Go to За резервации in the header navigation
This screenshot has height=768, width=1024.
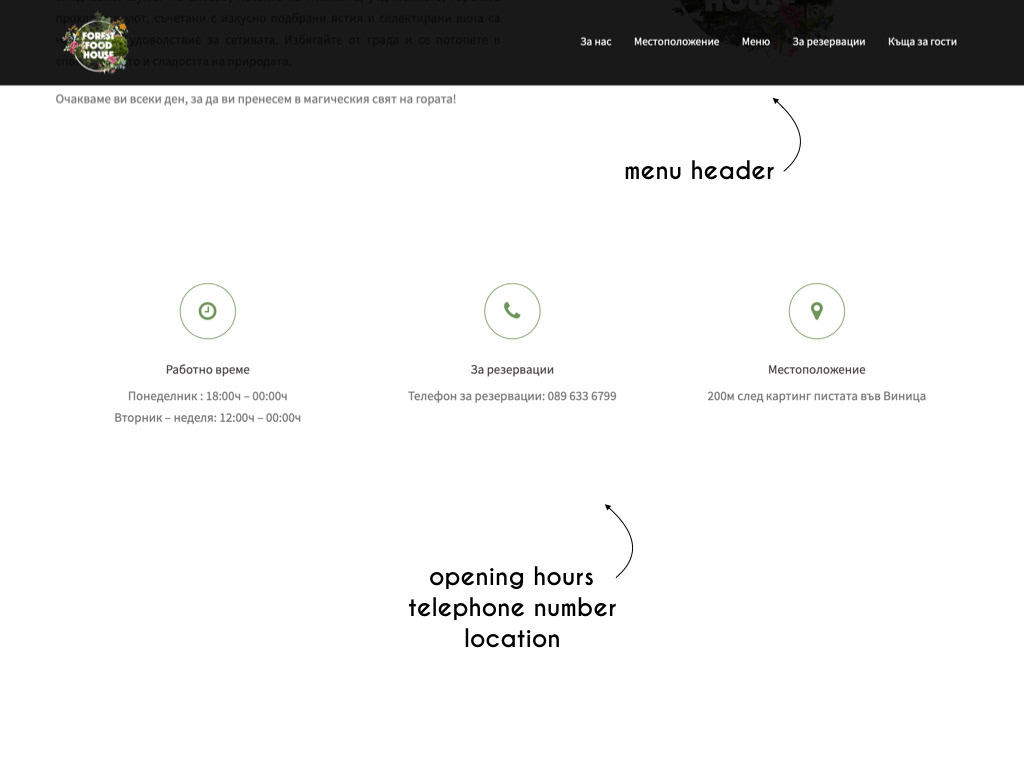[828, 42]
